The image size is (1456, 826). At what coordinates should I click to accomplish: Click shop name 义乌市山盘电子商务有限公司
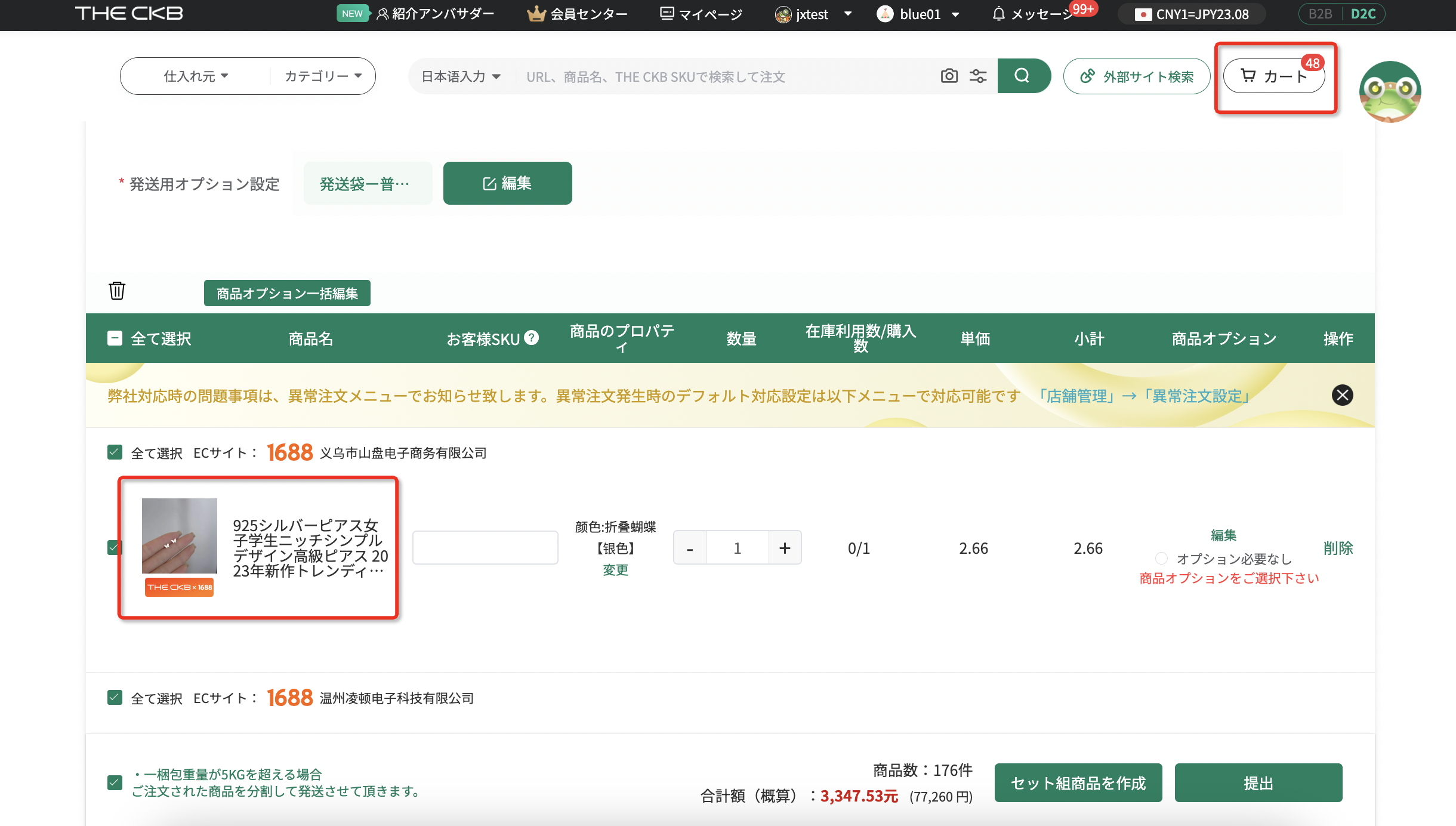(x=403, y=453)
